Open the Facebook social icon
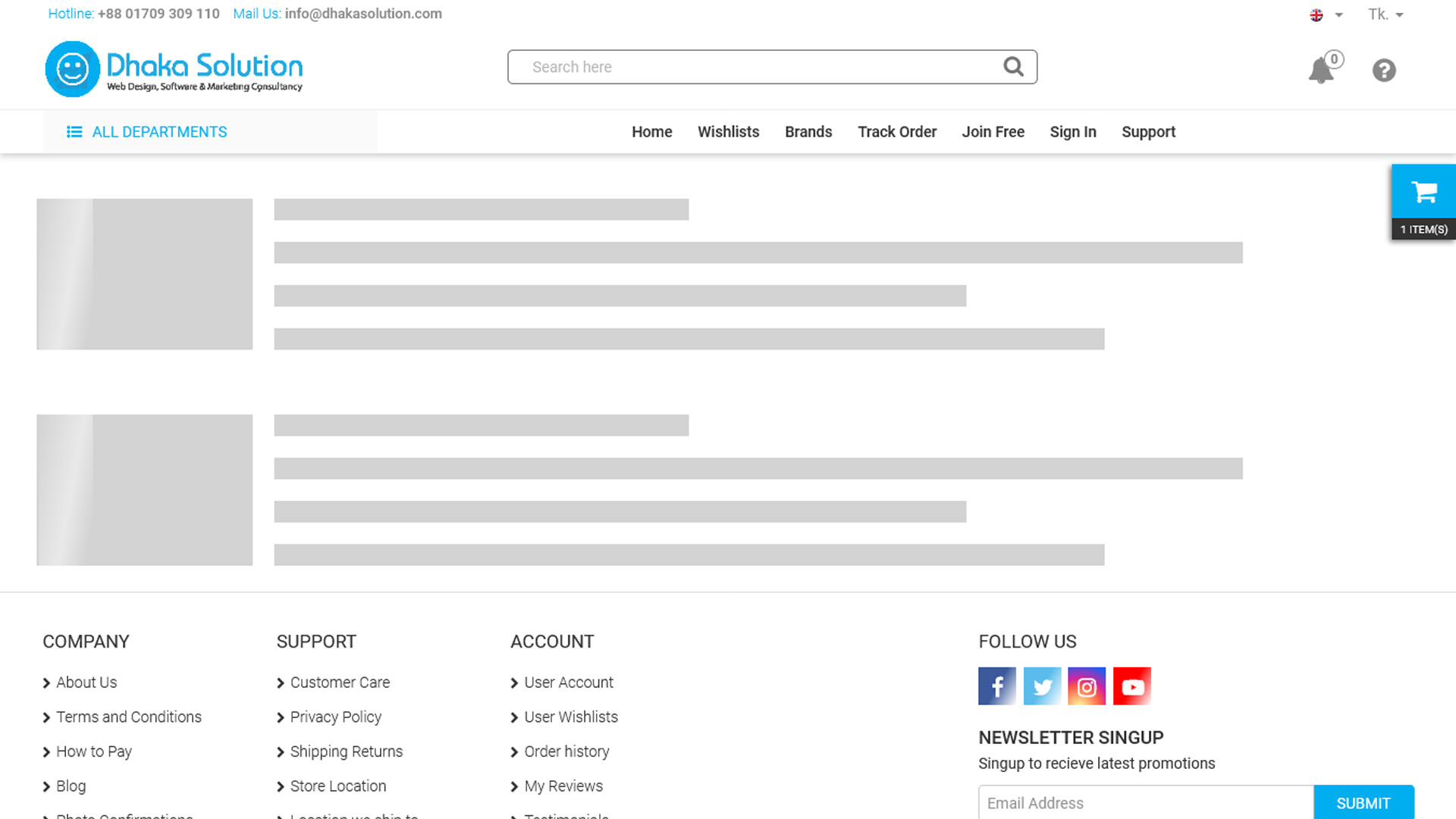 coord(997,686)
